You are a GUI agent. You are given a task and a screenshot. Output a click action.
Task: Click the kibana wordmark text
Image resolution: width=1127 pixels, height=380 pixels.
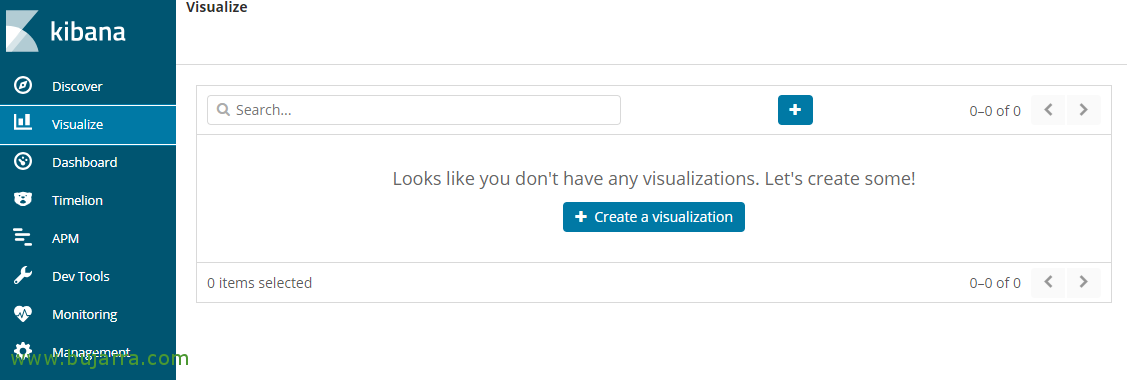(88, 32)
